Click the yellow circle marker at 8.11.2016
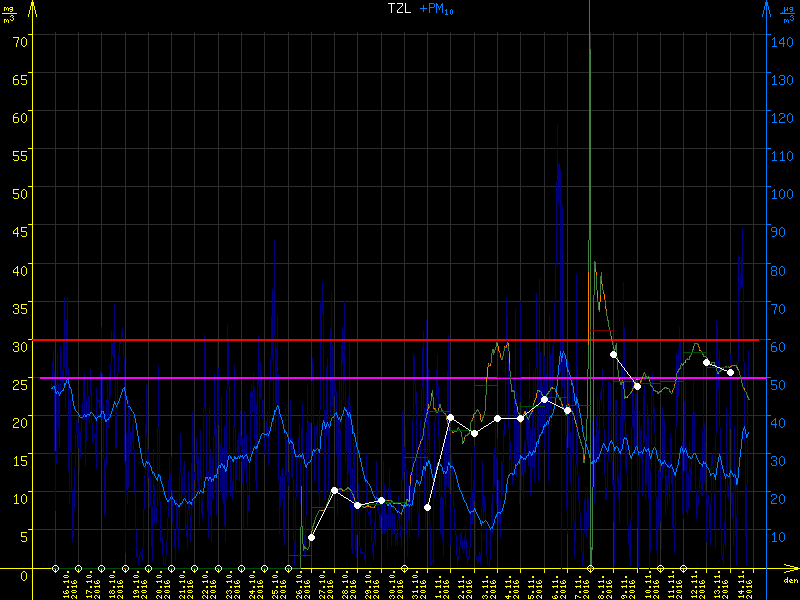This screenshot has height=600, width=800. (590, 568)
